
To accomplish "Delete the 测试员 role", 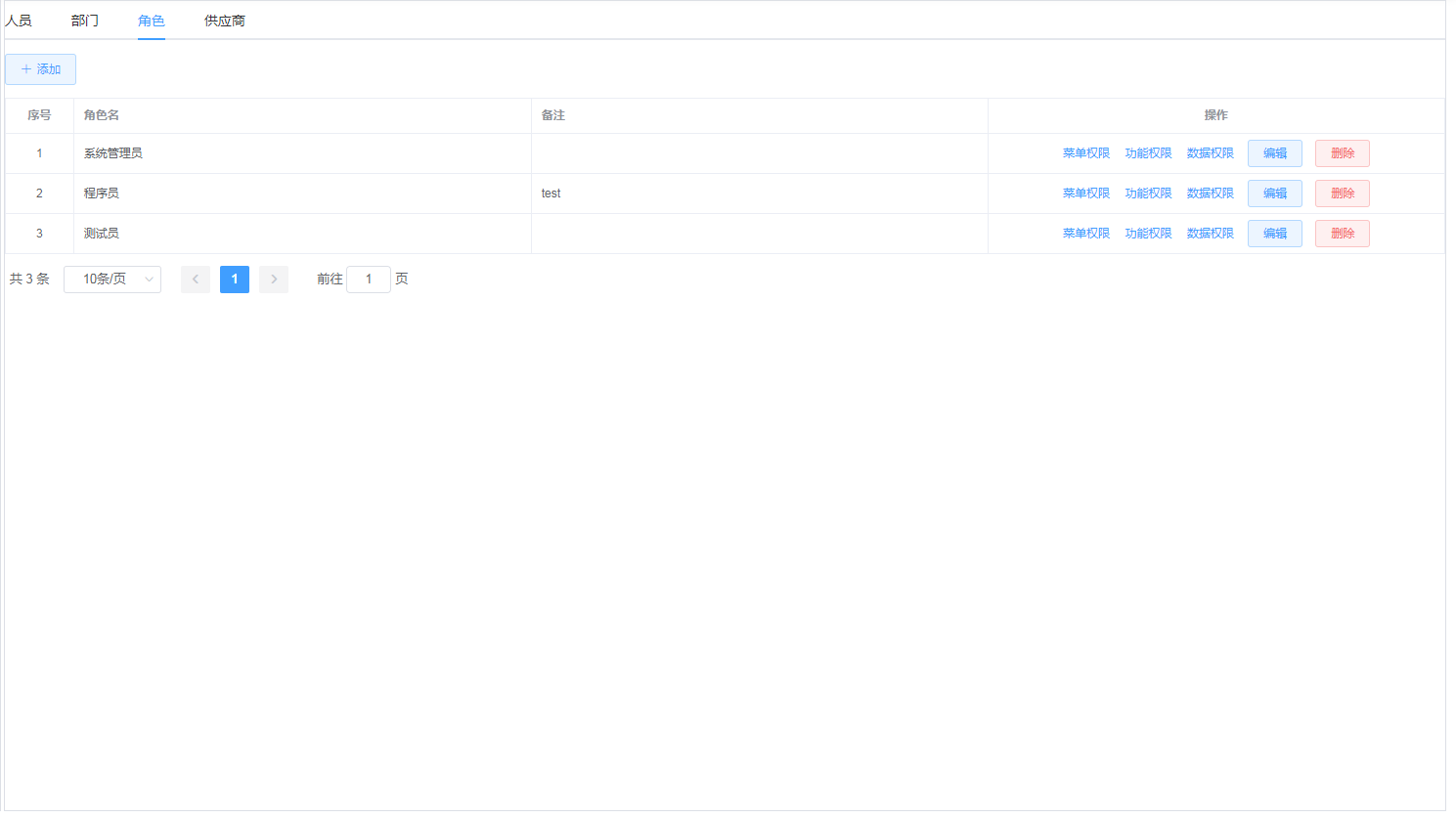I will pos(1342,234).
